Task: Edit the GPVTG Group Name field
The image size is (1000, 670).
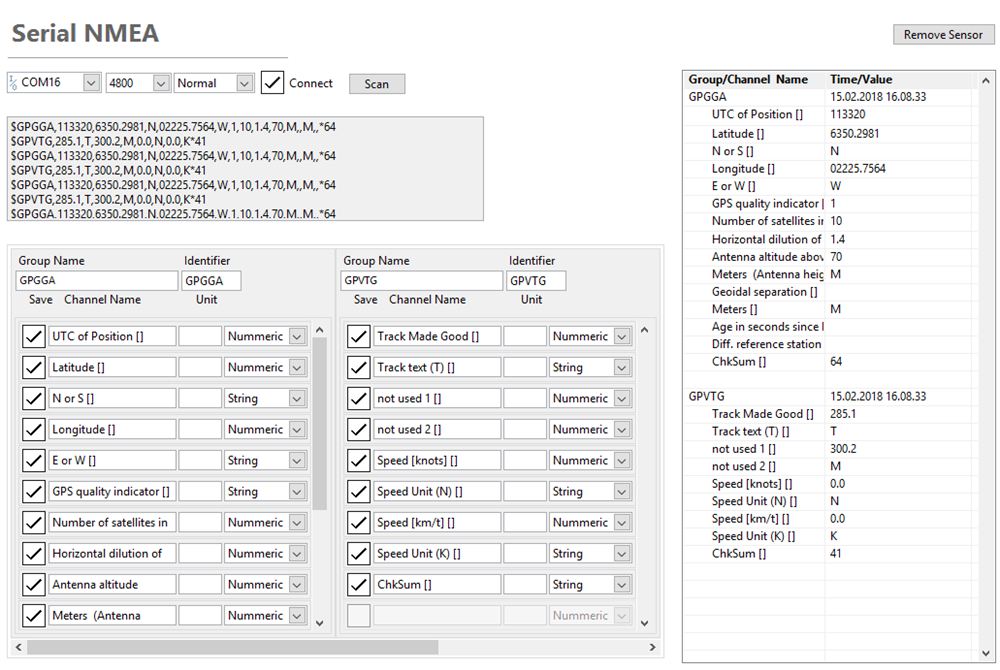Action: click(421, 280)
